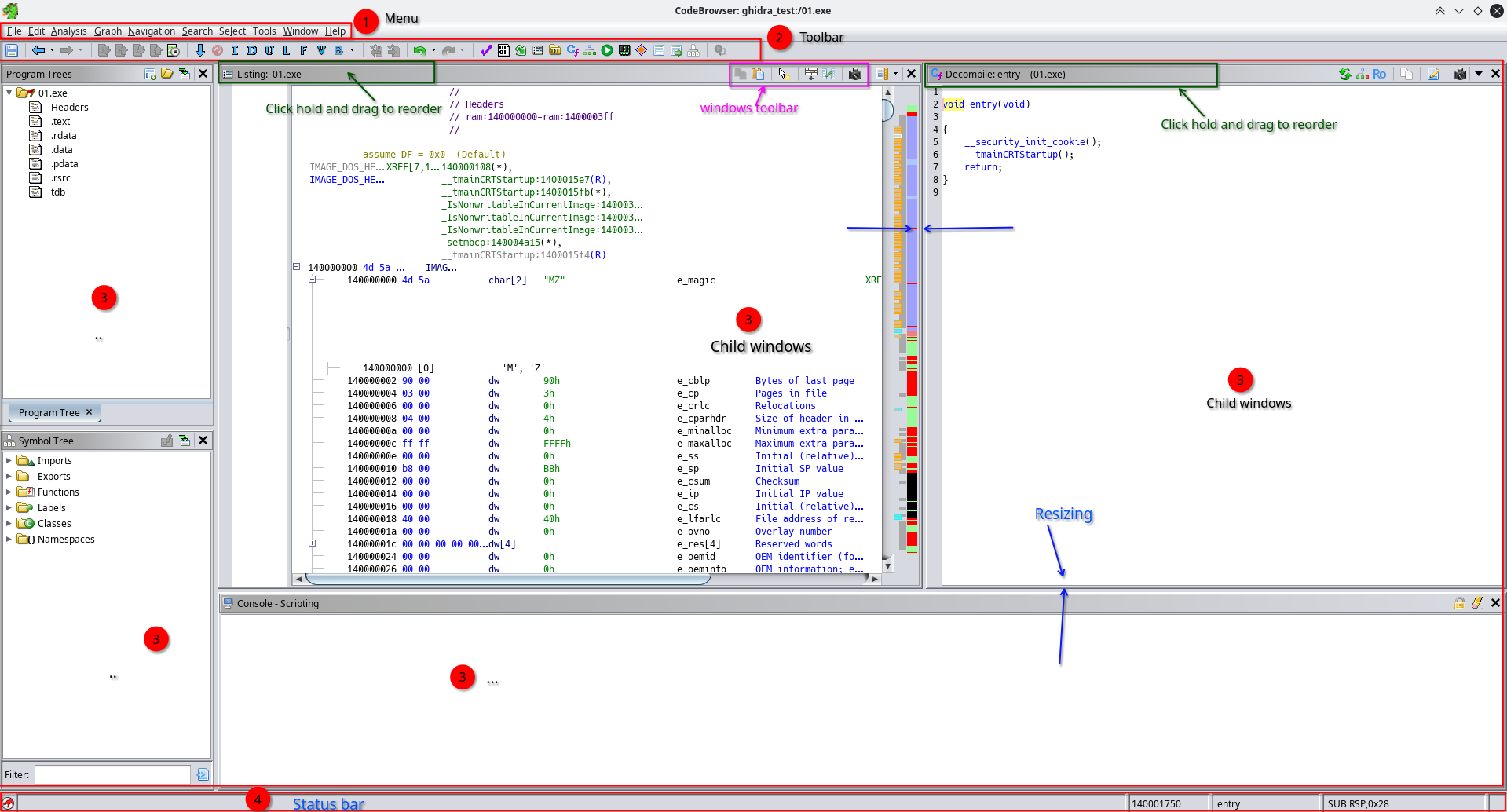This screenshot has height=812, width=1507.
Task: Click the Decompile snapshot camera icon
Action: tap(1460, 74)
